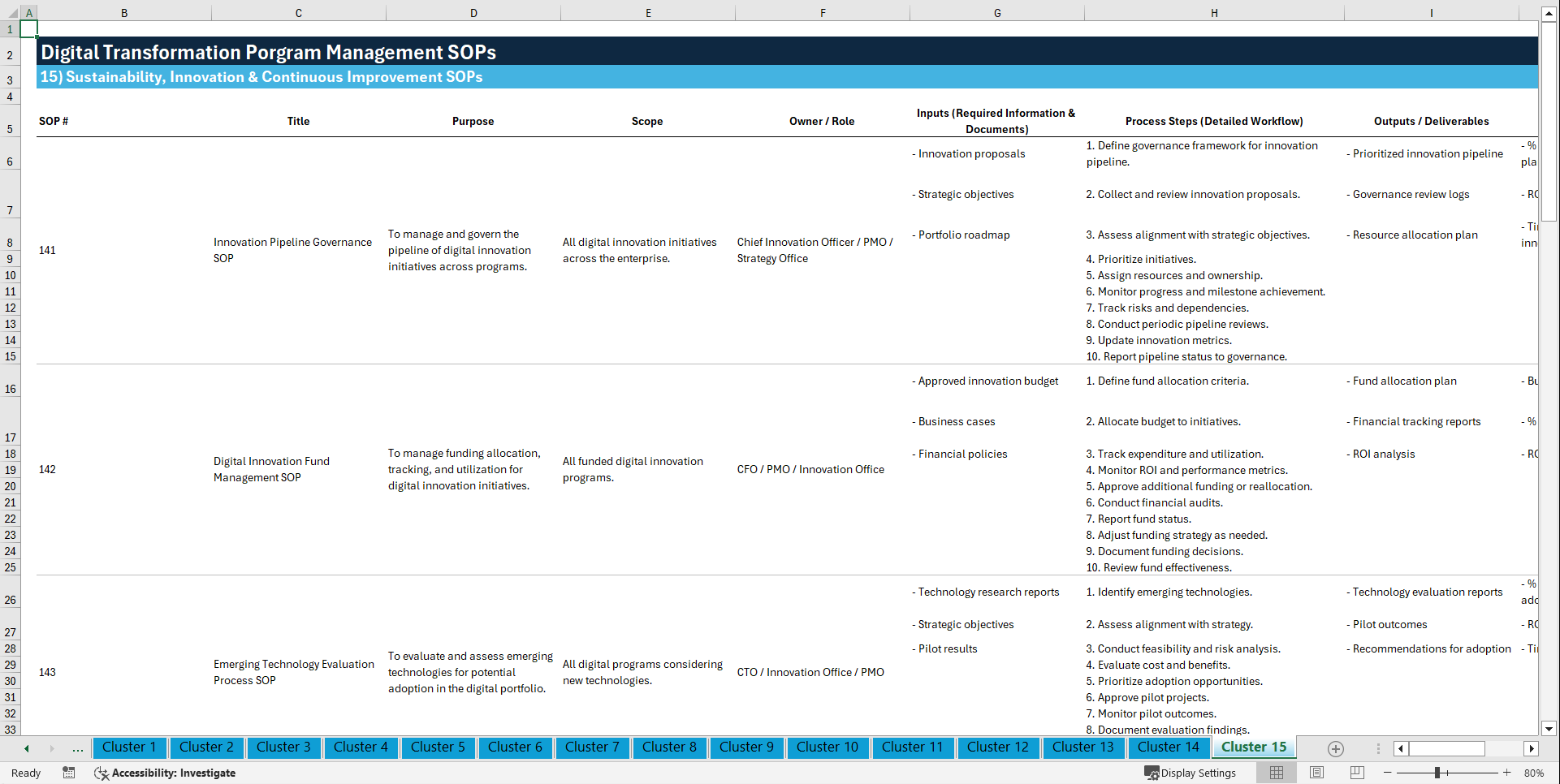
Task: Add a new sheet with the plus button
Action: coord(1335,748)
